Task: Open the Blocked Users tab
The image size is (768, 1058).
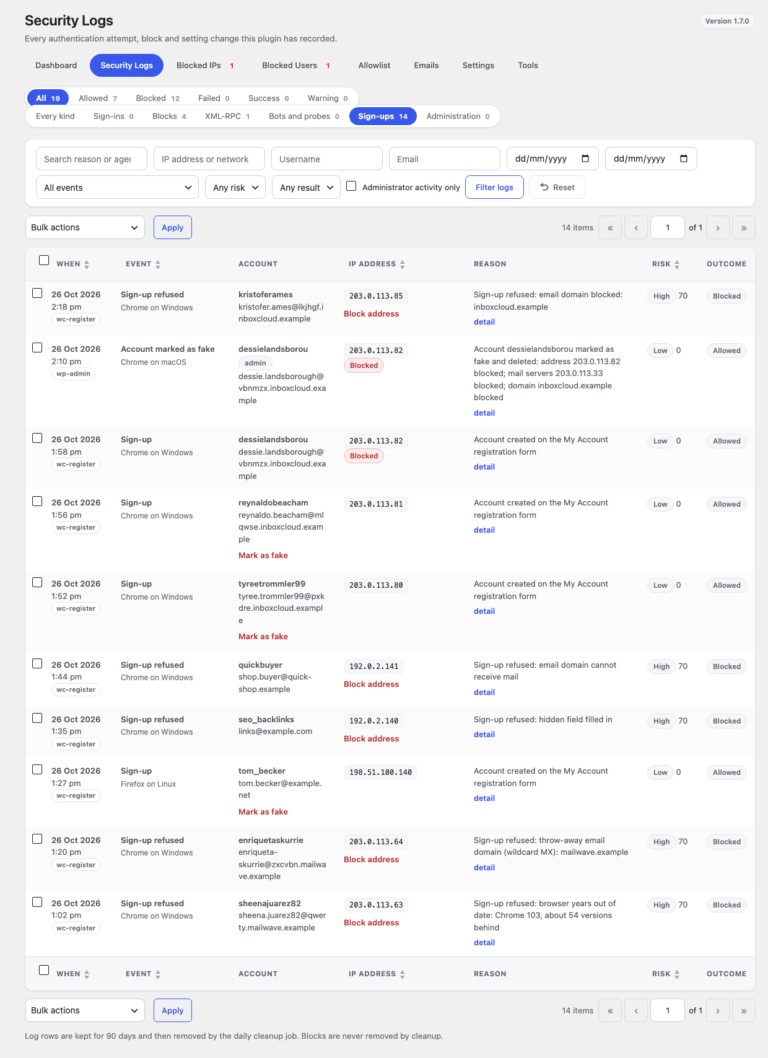Action: pos(296,65)
